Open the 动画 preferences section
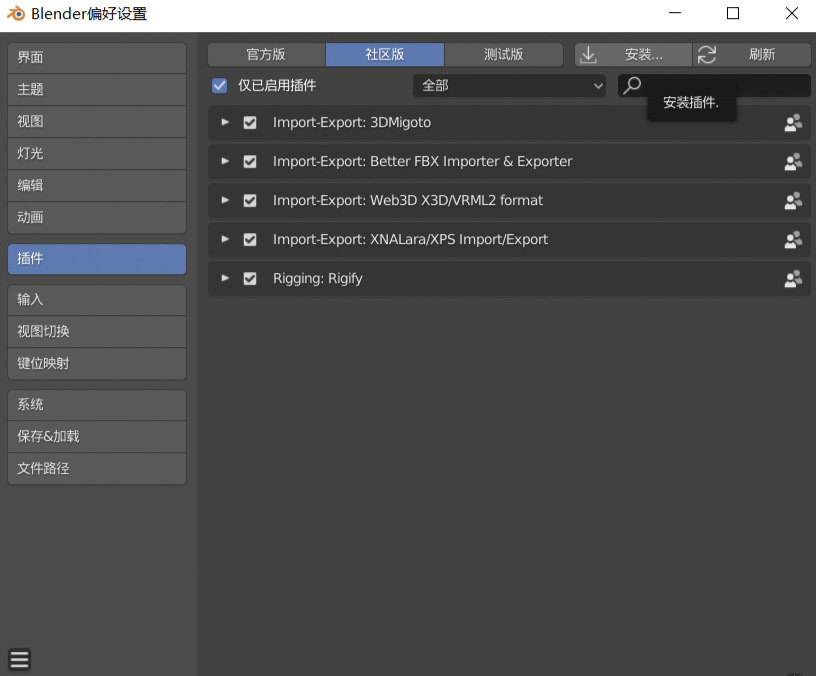The image size is (816, 676). point(97,218)
